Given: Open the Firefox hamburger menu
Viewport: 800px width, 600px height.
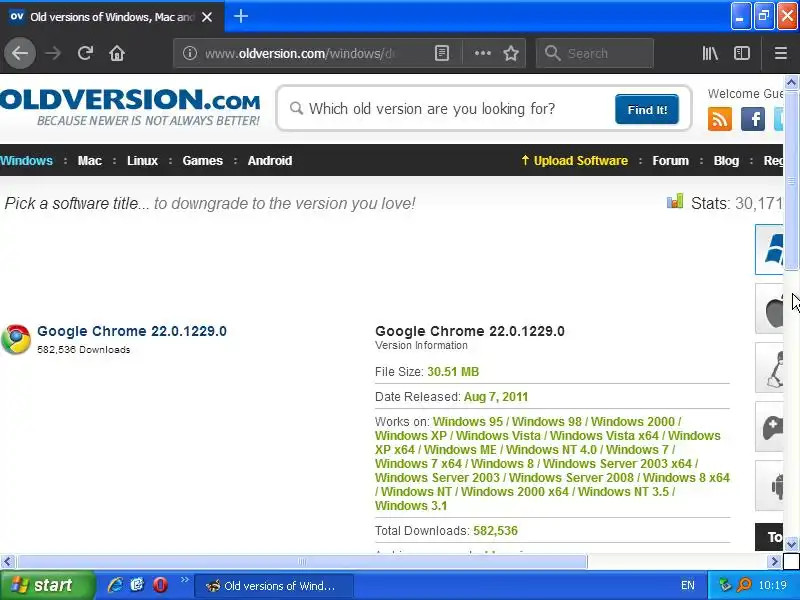Looking at the screenshot, I should (781, 53).
